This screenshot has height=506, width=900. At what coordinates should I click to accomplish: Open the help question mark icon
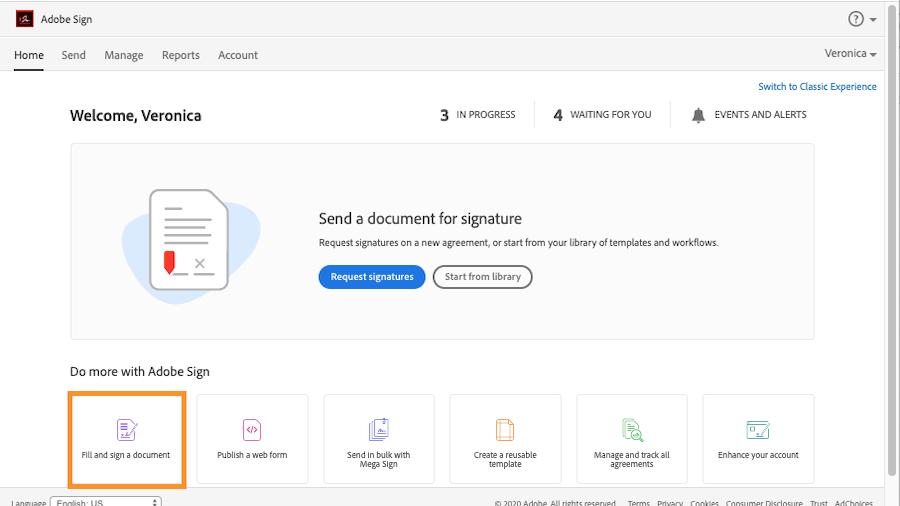tap(856, 19)
